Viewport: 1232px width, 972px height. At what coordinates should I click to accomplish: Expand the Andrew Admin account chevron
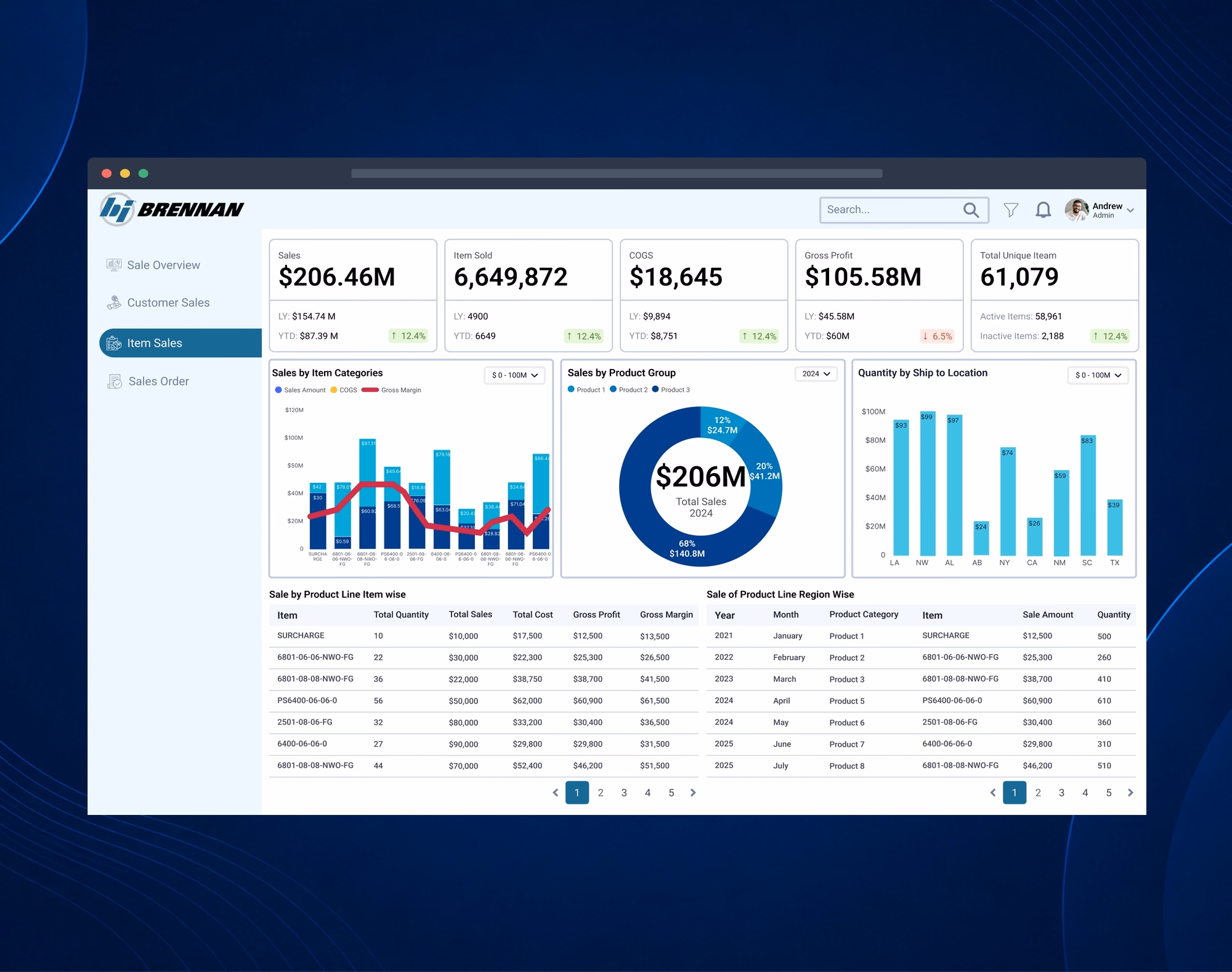(x=1130, y=211)
